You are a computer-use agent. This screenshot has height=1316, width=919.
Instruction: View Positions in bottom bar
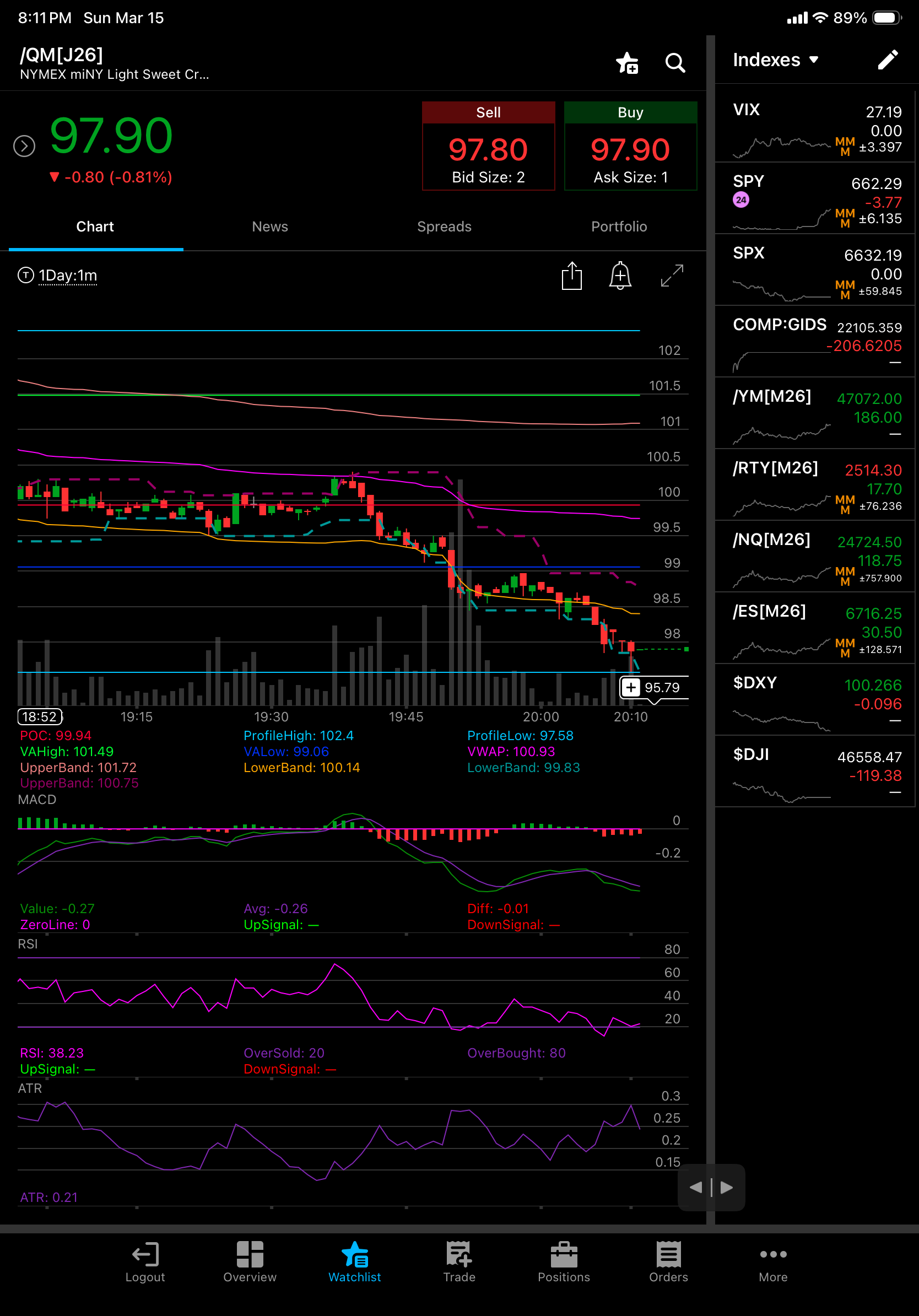pos(564,1261)
